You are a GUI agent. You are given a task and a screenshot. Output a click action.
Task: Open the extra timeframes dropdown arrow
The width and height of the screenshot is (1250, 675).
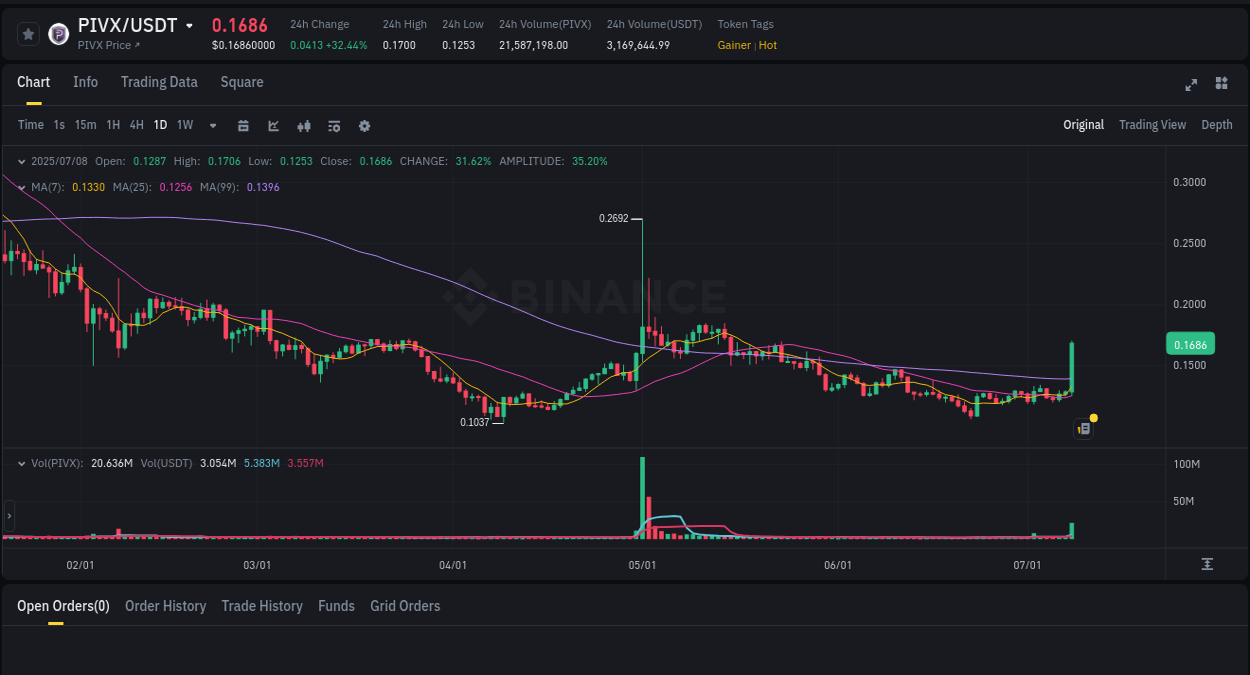click(211, 125)
